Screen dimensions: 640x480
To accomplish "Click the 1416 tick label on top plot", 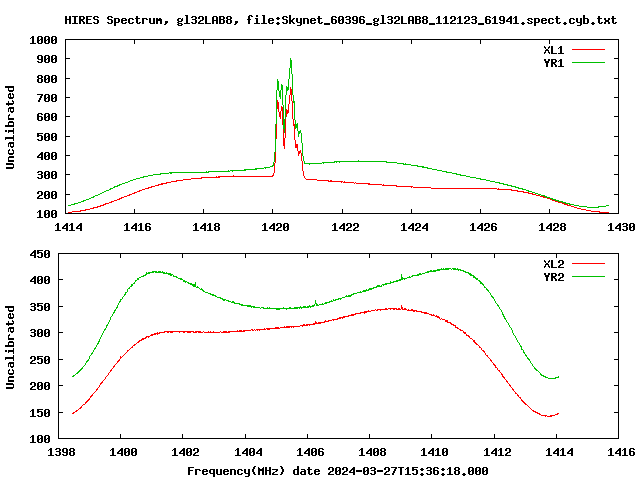I will point(137,227).
